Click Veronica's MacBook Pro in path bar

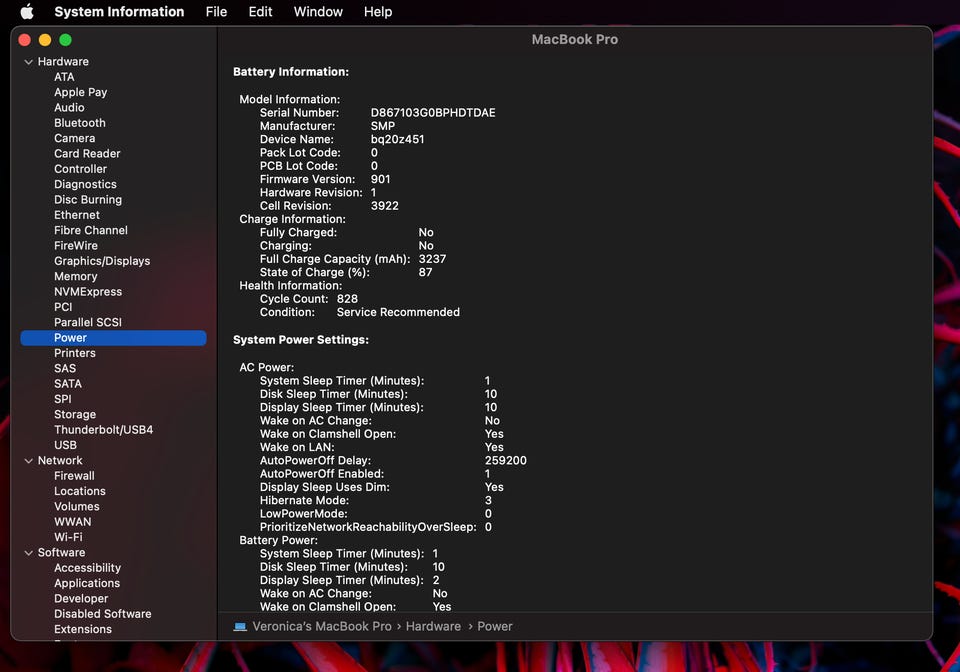pyautogui.click(x=323, y=627)
